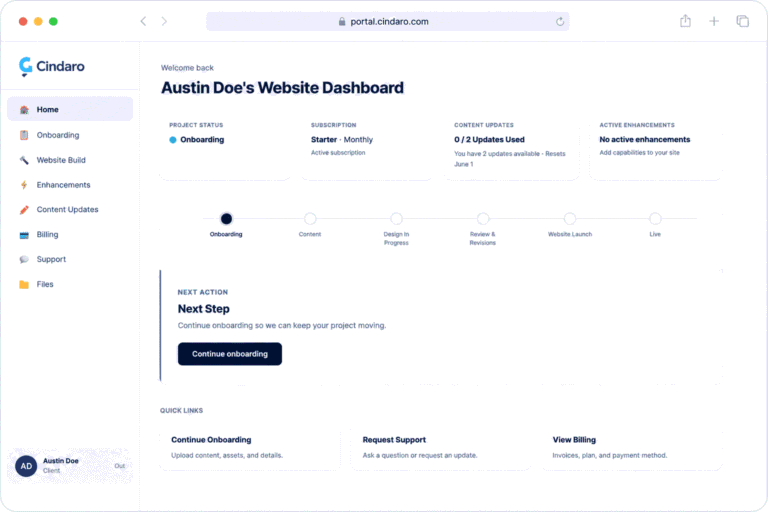The width and height of the screenshot is (768, 512).
Task: Click the Subscription Starter Monthly card
Action: (x=366, y=147)
